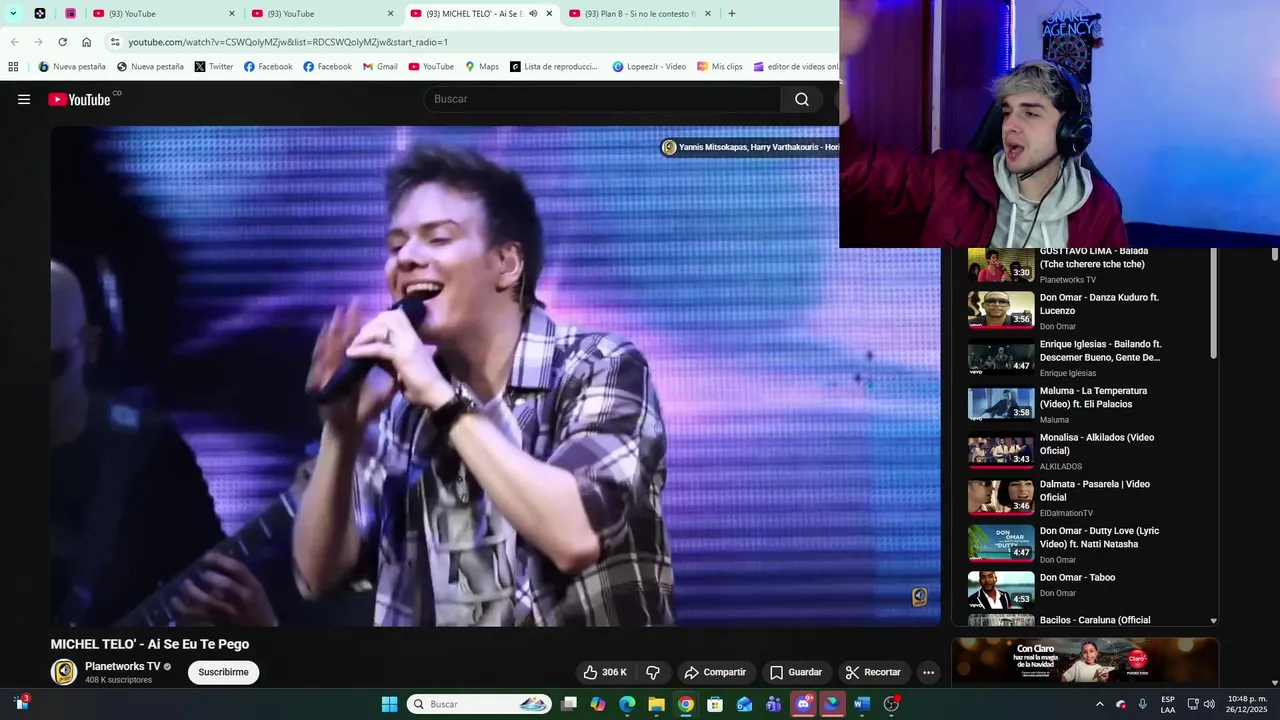Open the YouTube hamburger guide menu
This screenshot has height=720, width=1280.
(24, 99)
